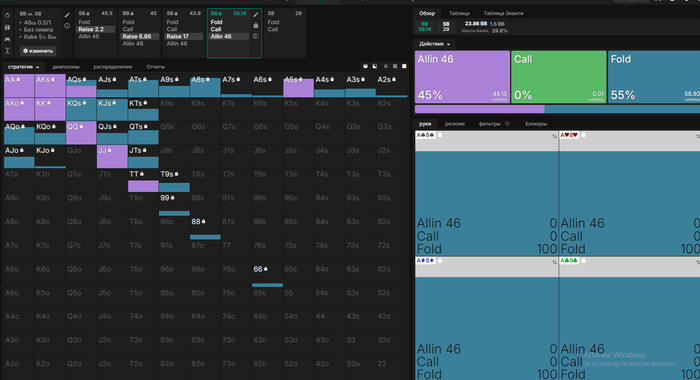700x380 pixels.
Task: Click the reset icon atop left sidebar
Action: pyautogui.click(x=7, y=15)
